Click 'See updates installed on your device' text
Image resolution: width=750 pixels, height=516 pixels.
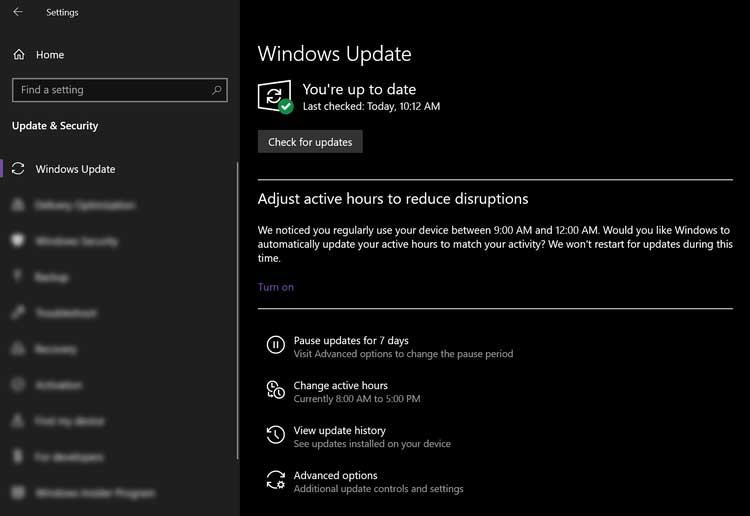tap(372, 444)
